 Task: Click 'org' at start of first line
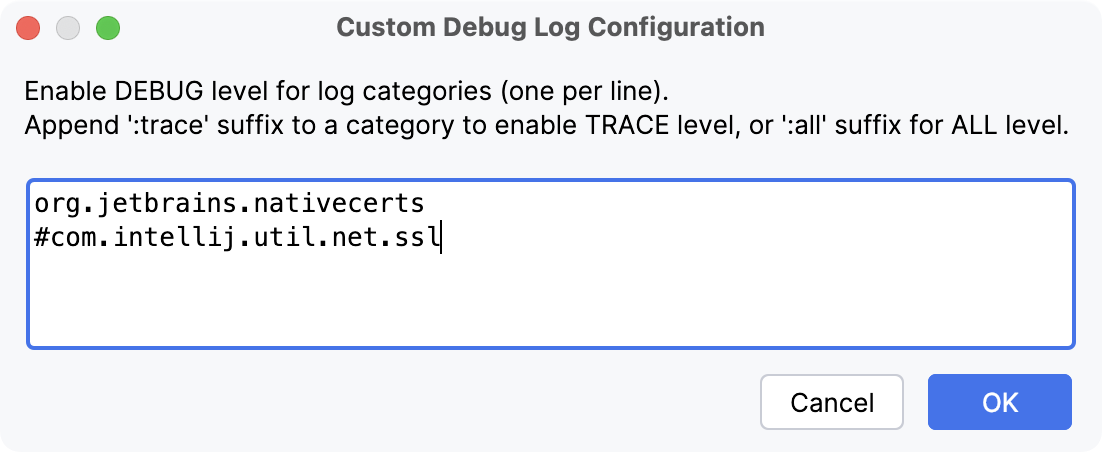coord(55,204)
